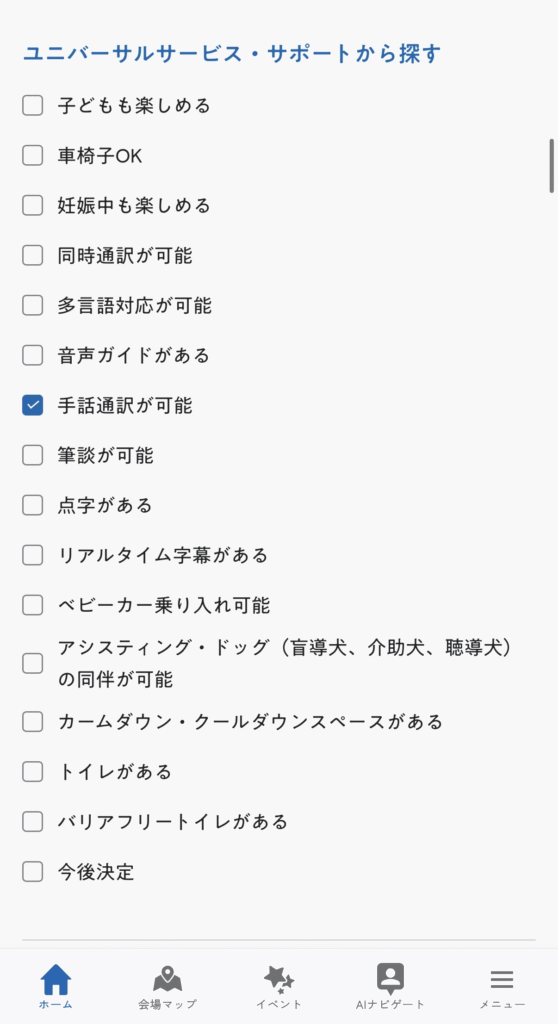Uncheck the 手話通訳が可能 checkbox
The width and height of the screenshot is (558, 1024).
point(33,406)
